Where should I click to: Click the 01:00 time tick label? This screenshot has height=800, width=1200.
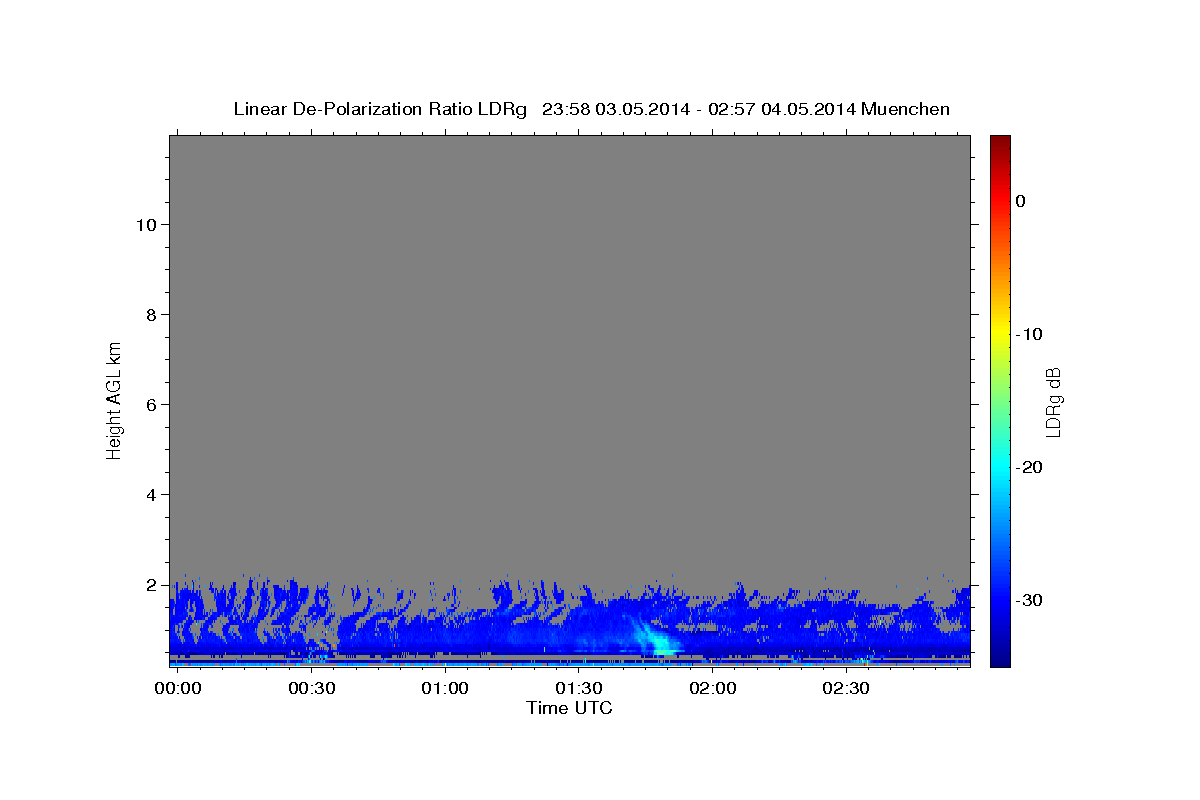tap(444, 690)
